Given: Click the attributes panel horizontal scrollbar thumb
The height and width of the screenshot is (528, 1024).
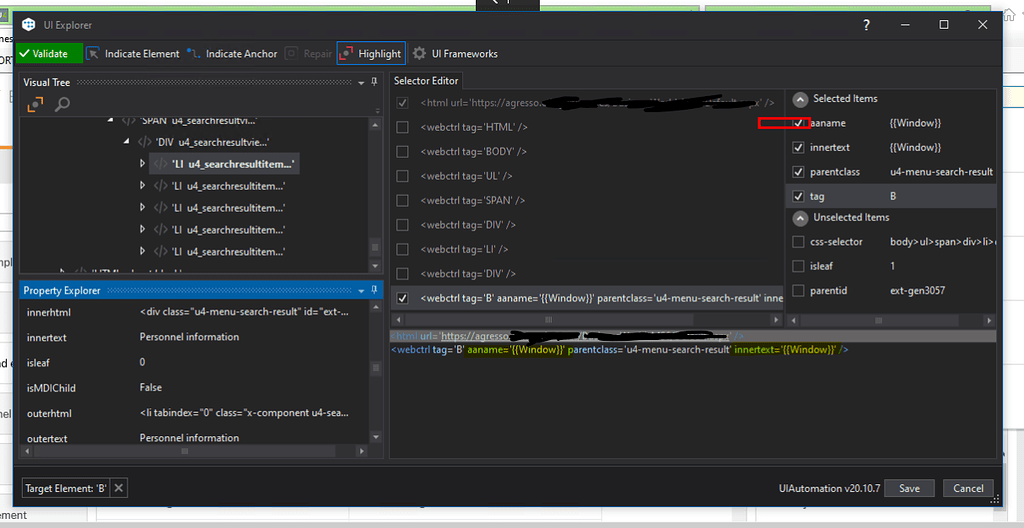Looking at the screenshot, I should pyautogui.click(x=878, y=320).
